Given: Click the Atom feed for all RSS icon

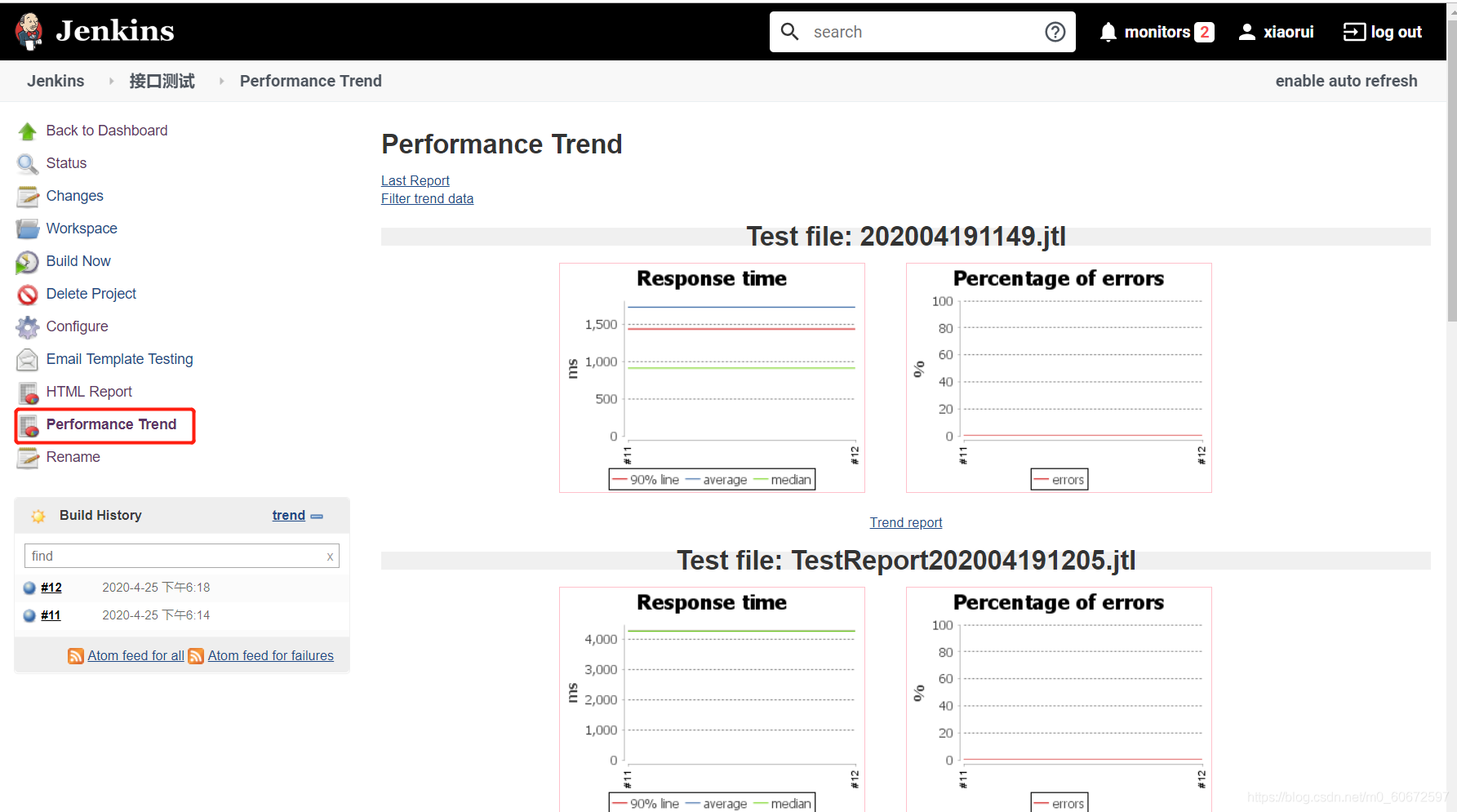Looking at the screenshot, I should coord(76,656).
